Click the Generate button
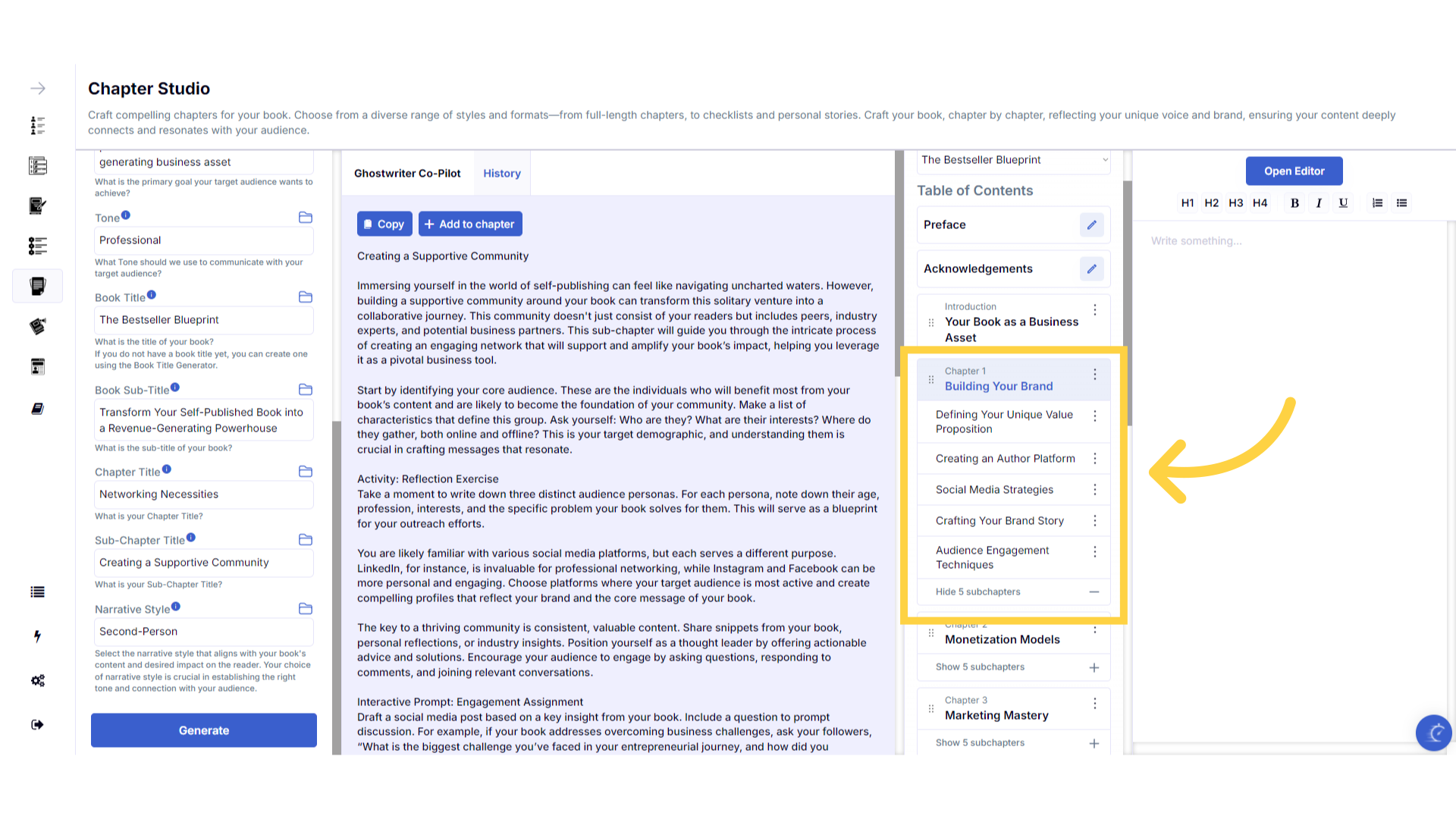This screenshot has height=819, width=1456. pos(203,730)
